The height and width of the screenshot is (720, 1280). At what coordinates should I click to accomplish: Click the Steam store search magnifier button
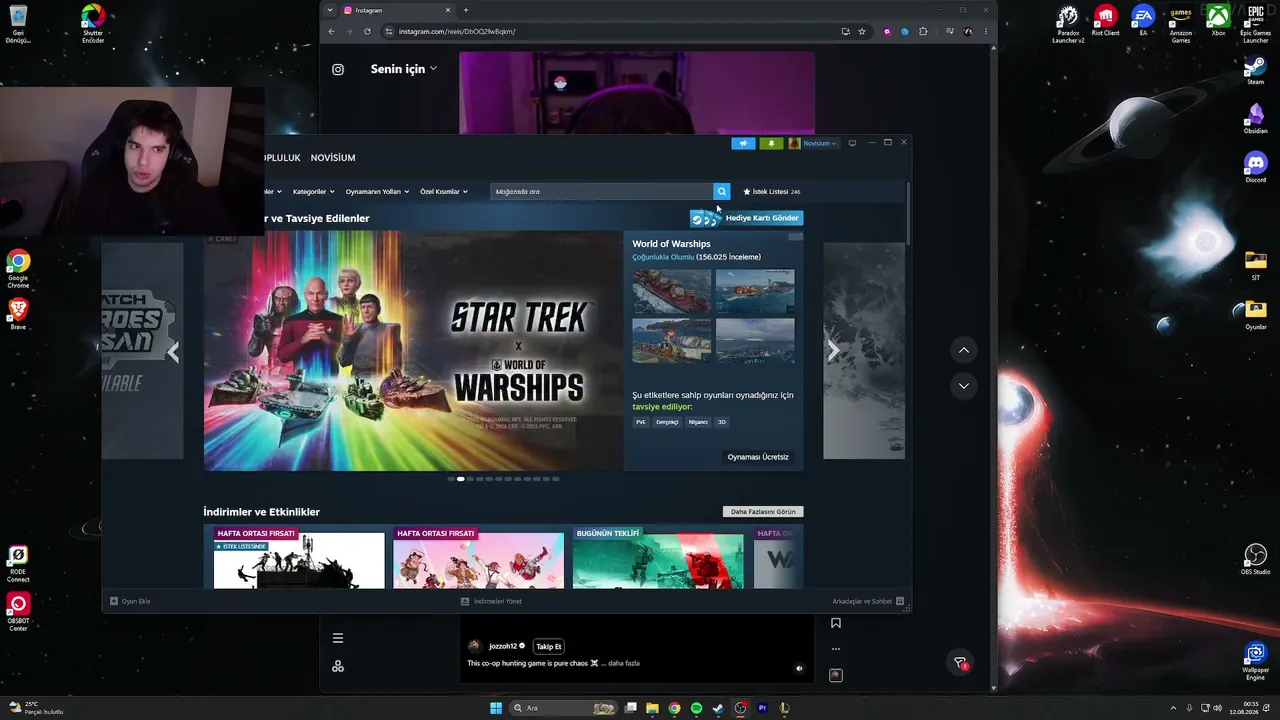coord(721,191)
